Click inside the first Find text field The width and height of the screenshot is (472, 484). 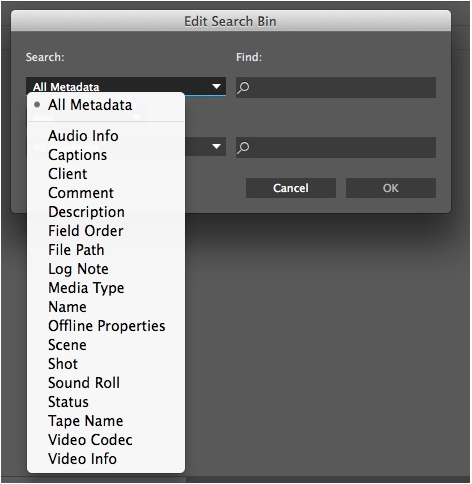point(336,87)
